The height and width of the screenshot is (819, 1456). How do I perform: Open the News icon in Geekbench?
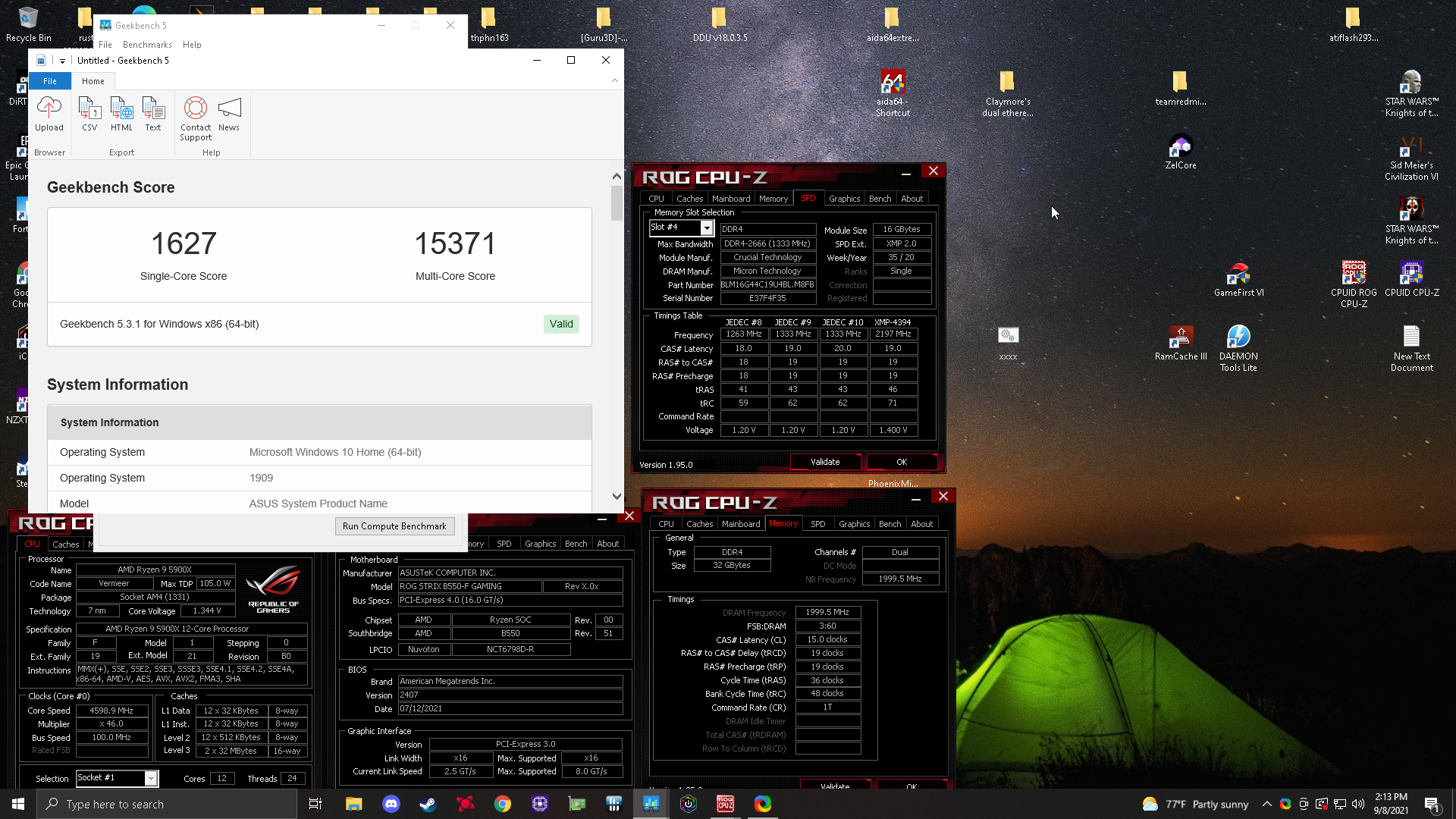pyautogui.click(x=229, y=114)
